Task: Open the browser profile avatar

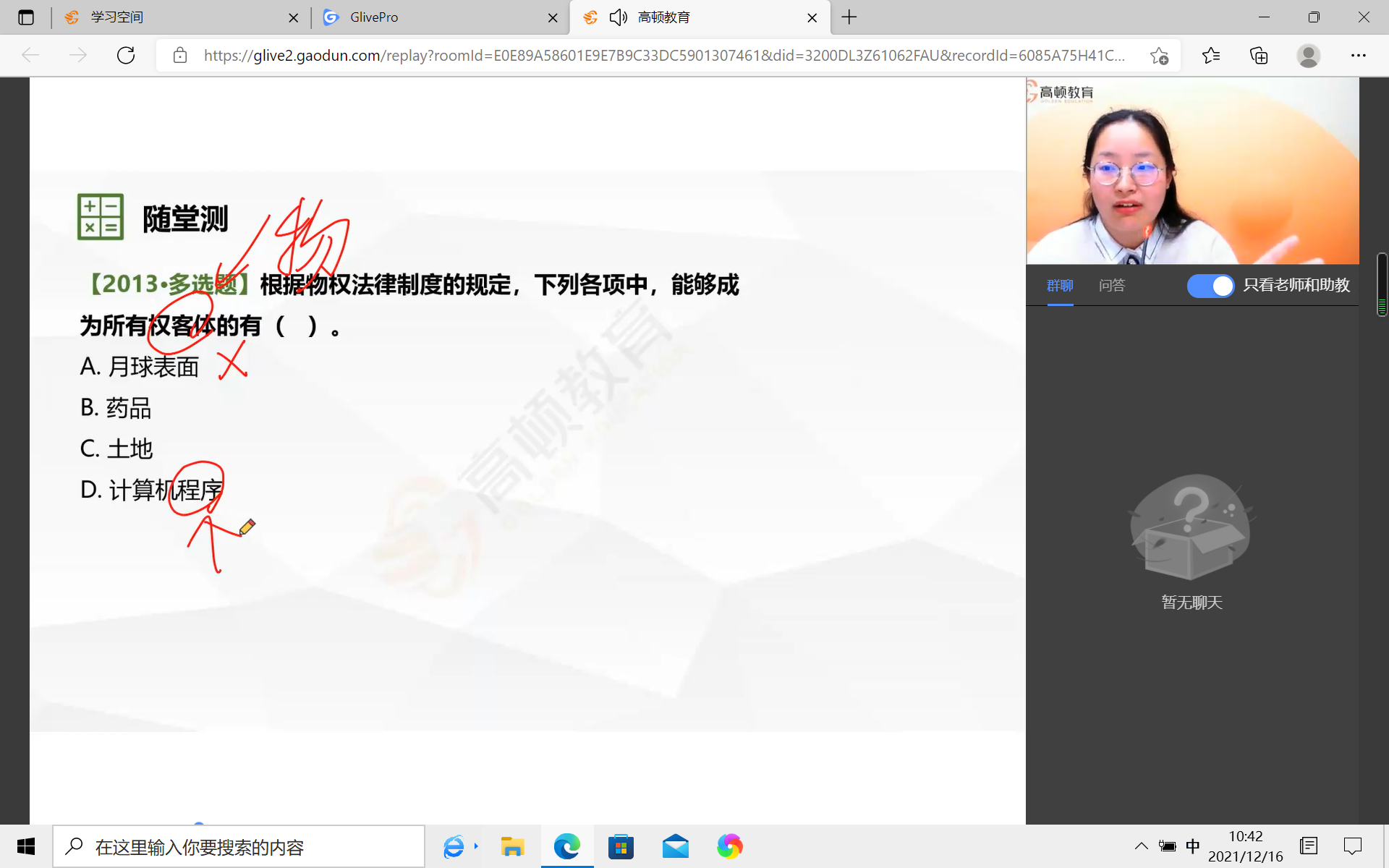Action: tap(1308, 56)
